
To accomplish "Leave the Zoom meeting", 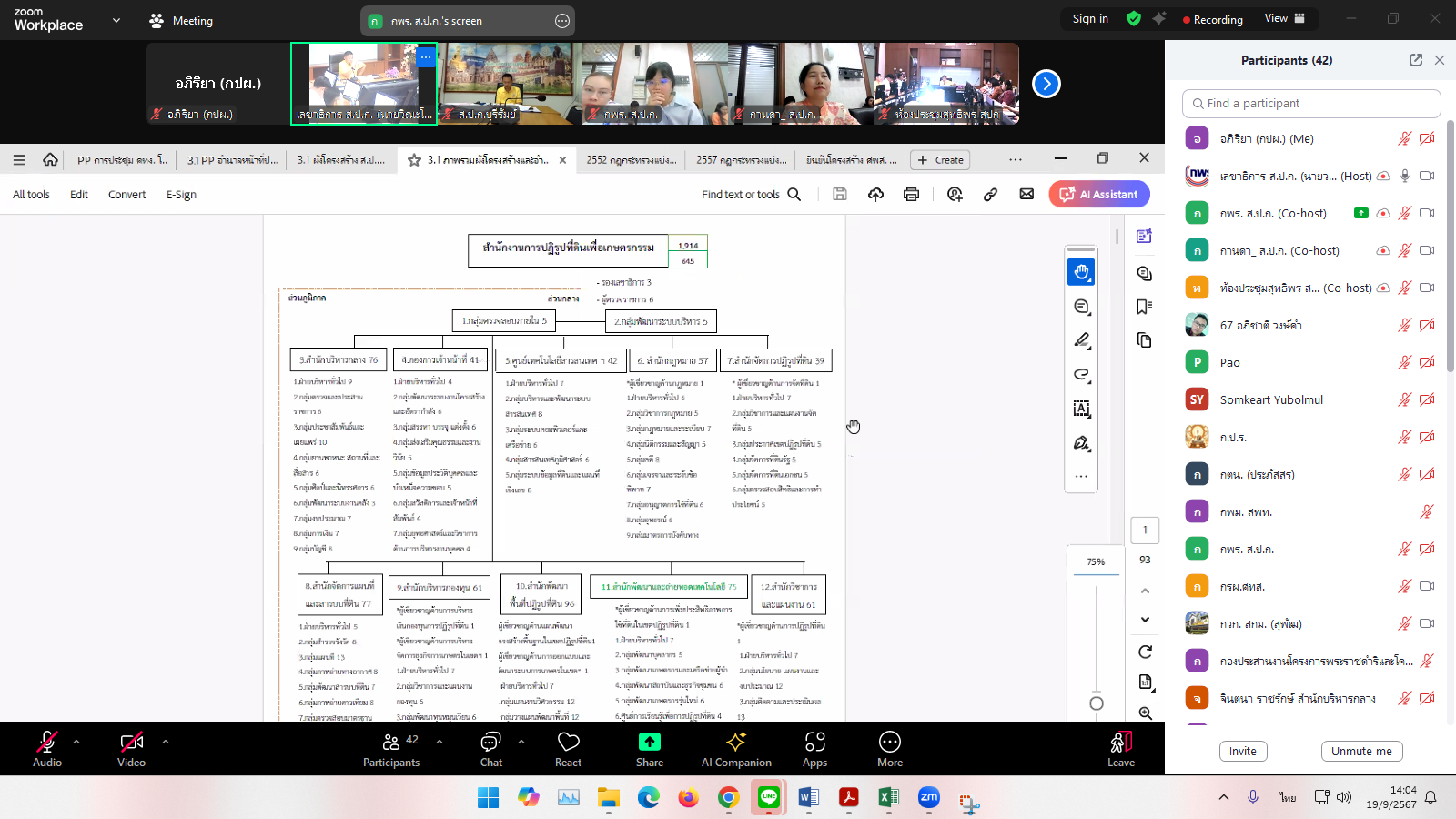I will pos(1121,749).
